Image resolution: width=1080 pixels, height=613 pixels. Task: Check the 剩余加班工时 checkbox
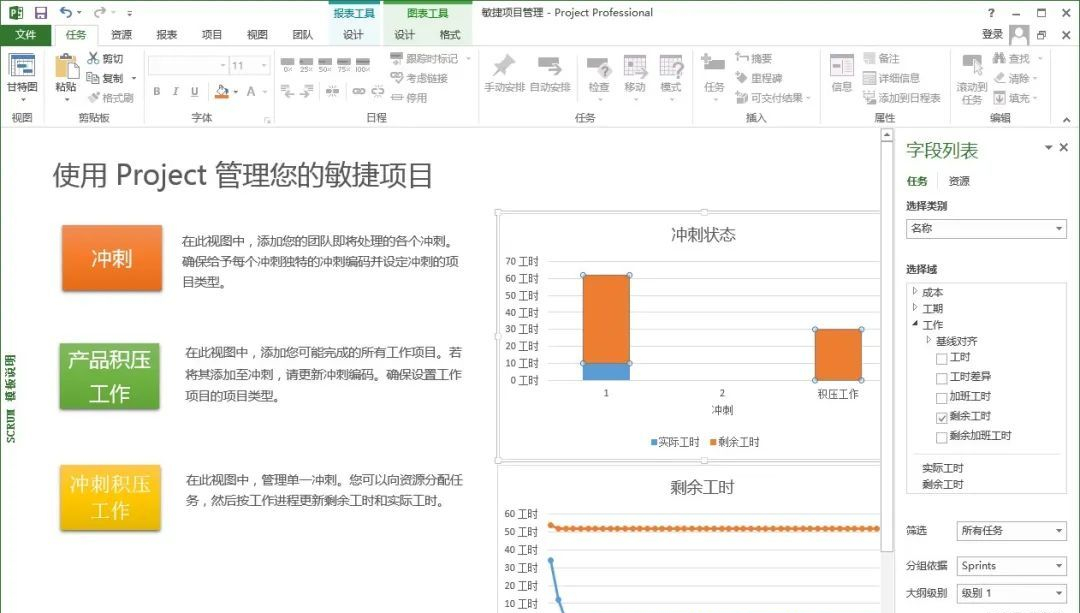[942, 437]
